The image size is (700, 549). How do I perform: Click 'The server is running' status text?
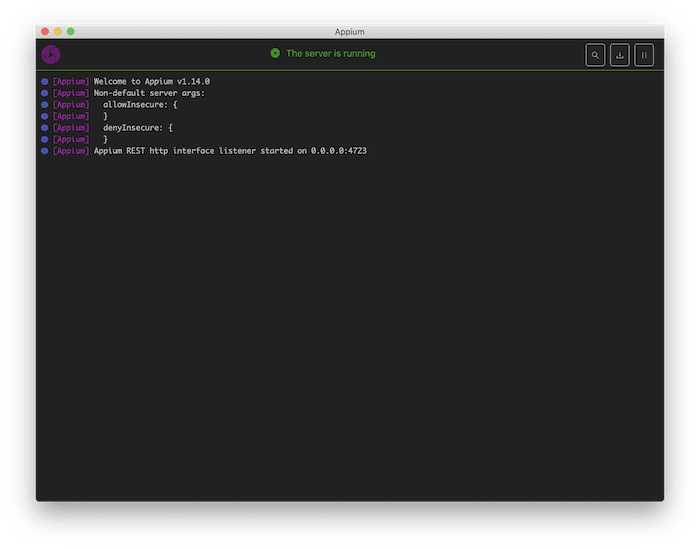tap(331, 54)
